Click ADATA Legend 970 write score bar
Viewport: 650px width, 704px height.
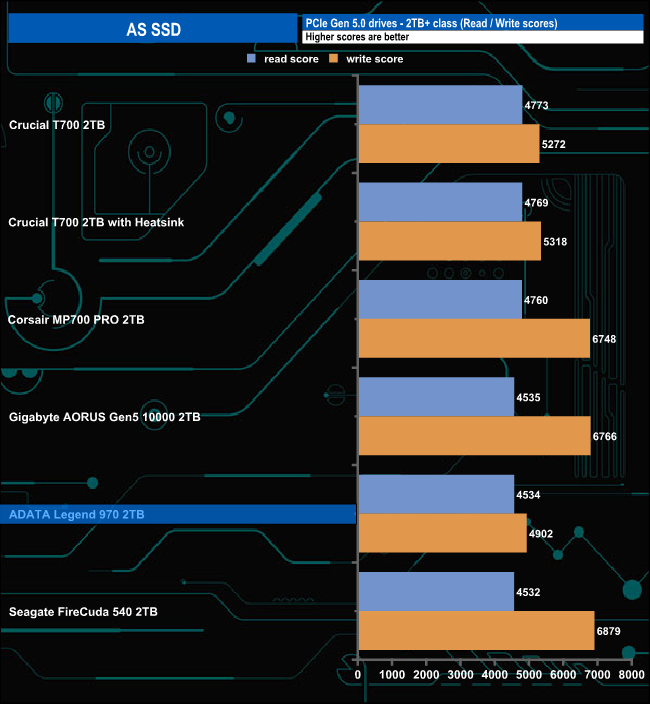click(x=443, y=533)
